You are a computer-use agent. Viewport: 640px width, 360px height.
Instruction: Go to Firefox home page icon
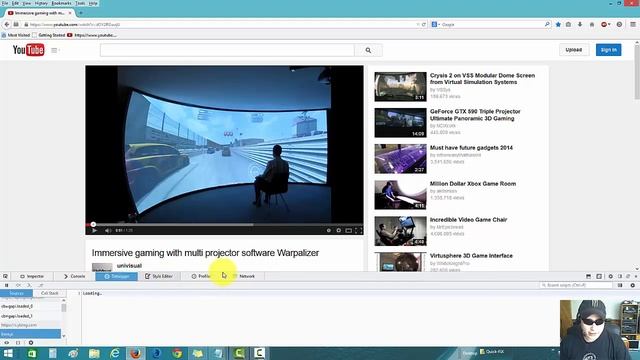click(x=592, y=24)
